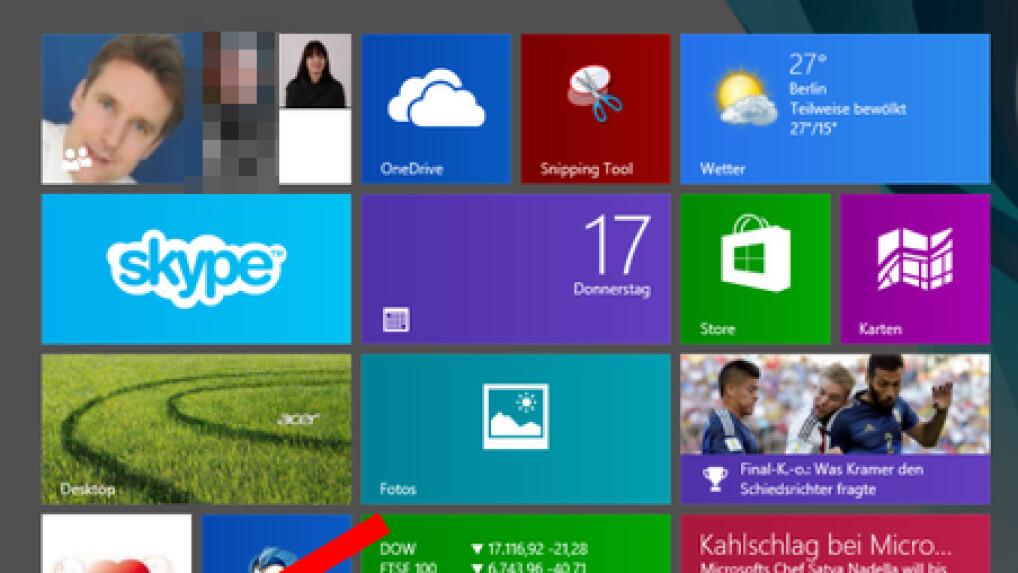Launch the Skype tile
Viewport: 1018px width, 573px height.
(196, 269)
